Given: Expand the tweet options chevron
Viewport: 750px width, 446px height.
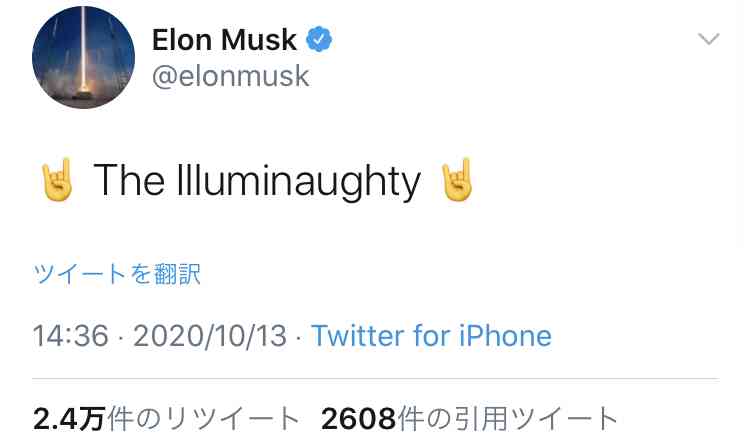Looking at the screenshot, I should pos(708,40).
